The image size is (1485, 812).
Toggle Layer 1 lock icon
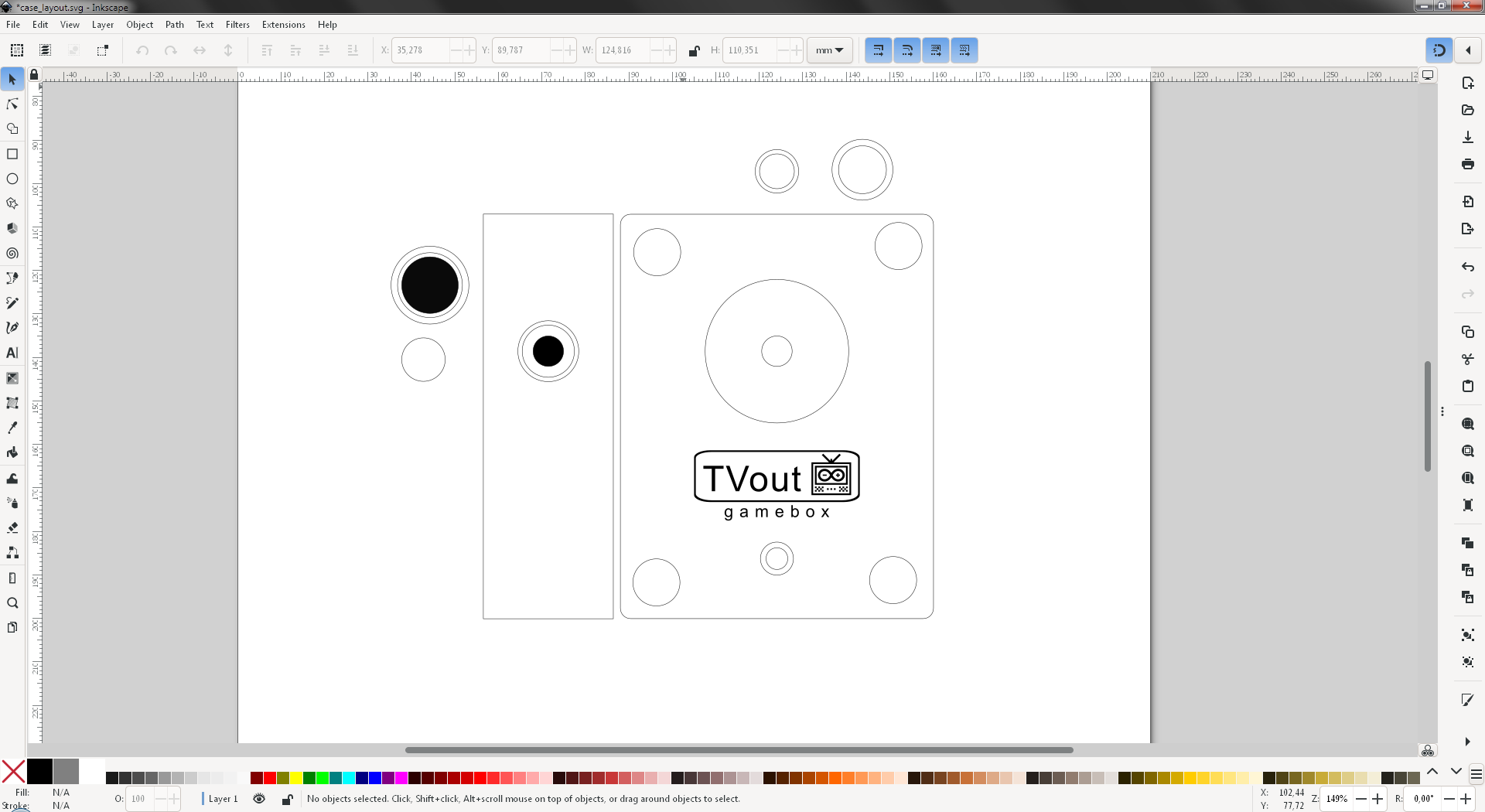pos(287,799)
